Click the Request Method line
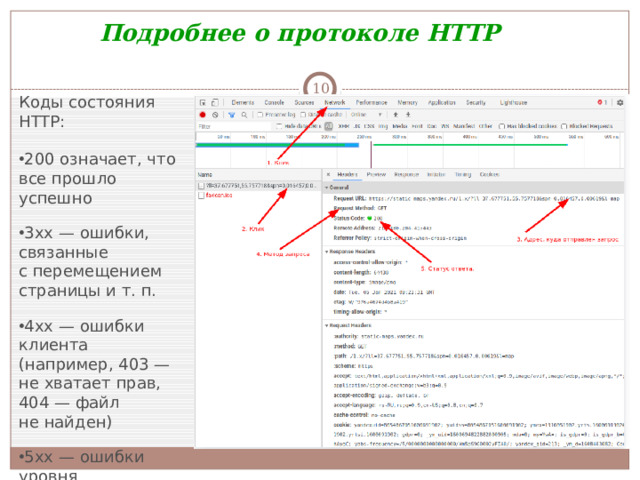This screenshot has width=640, height=480. 360,208
